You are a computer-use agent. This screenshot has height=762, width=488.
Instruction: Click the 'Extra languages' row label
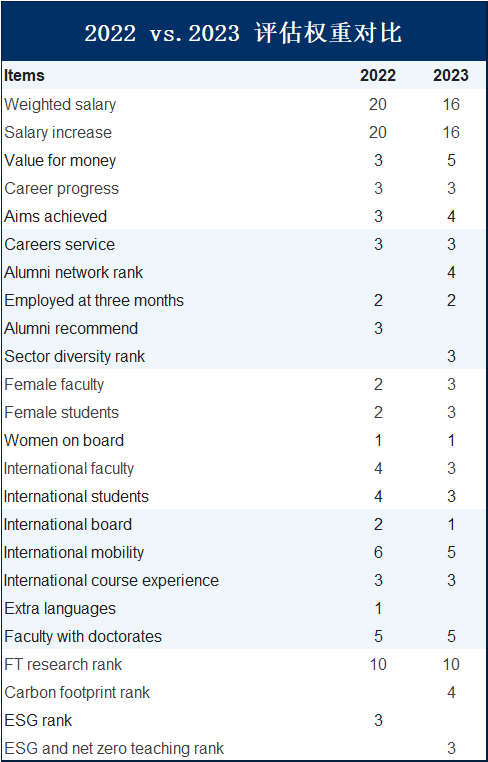tap(60, 608)
